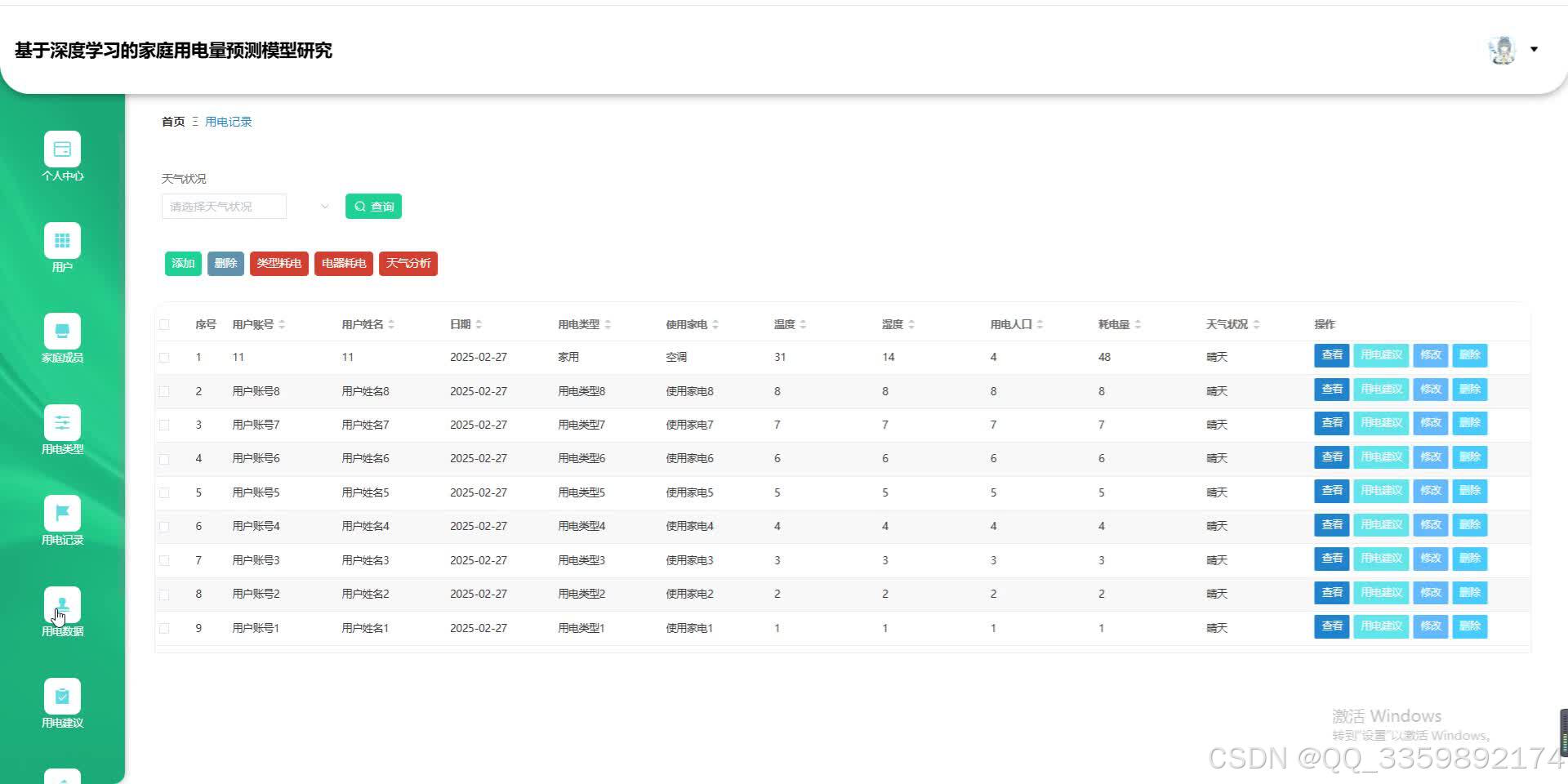Viewport: 1568px width, 784px height.
Task: Toggle select-all checkbox in table header
Action: pyautogui.click(x=164, y=324)
